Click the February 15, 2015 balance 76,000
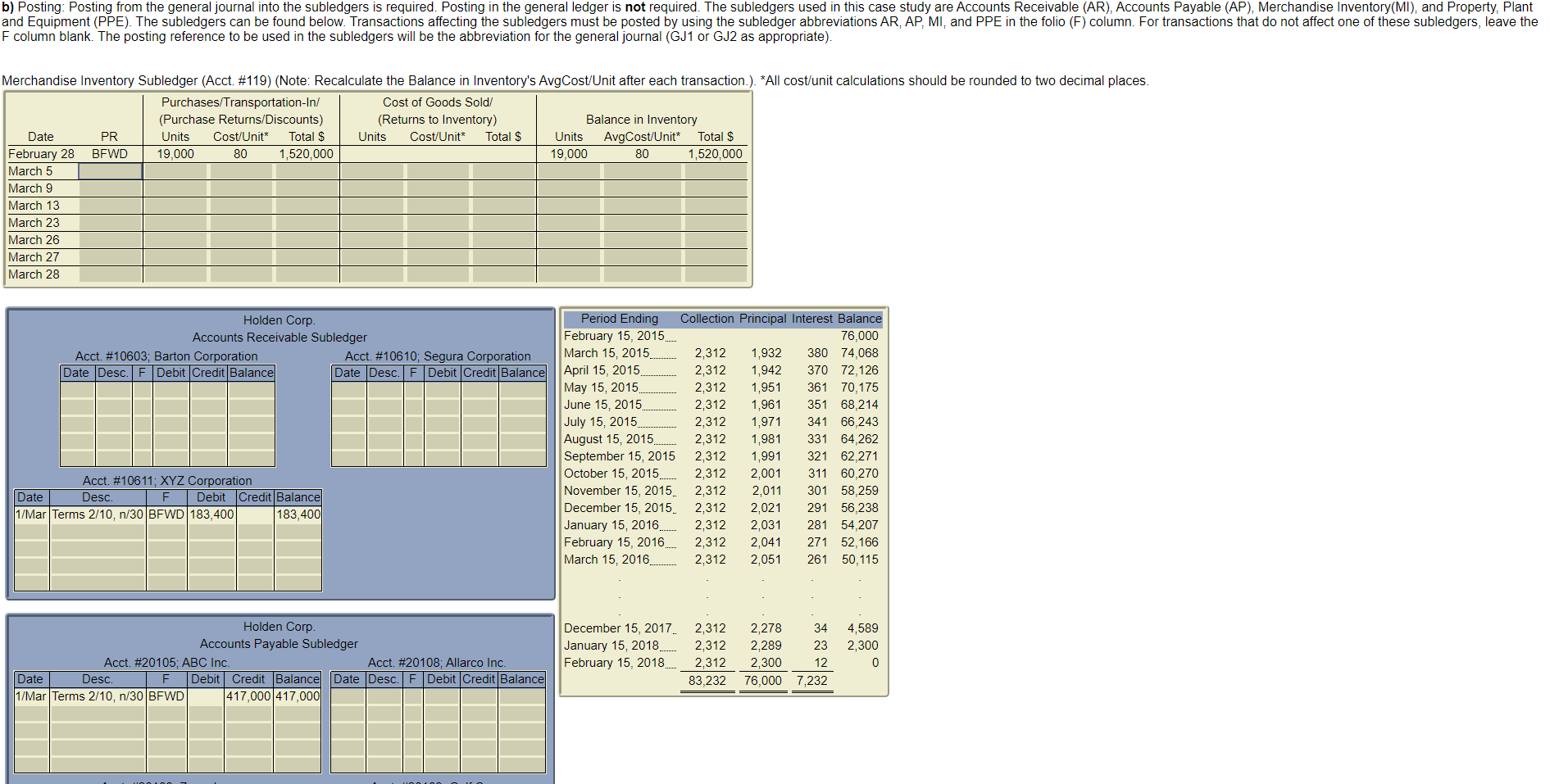The height and width of the screenshot is (784, 1550). [x=859, y=336]
